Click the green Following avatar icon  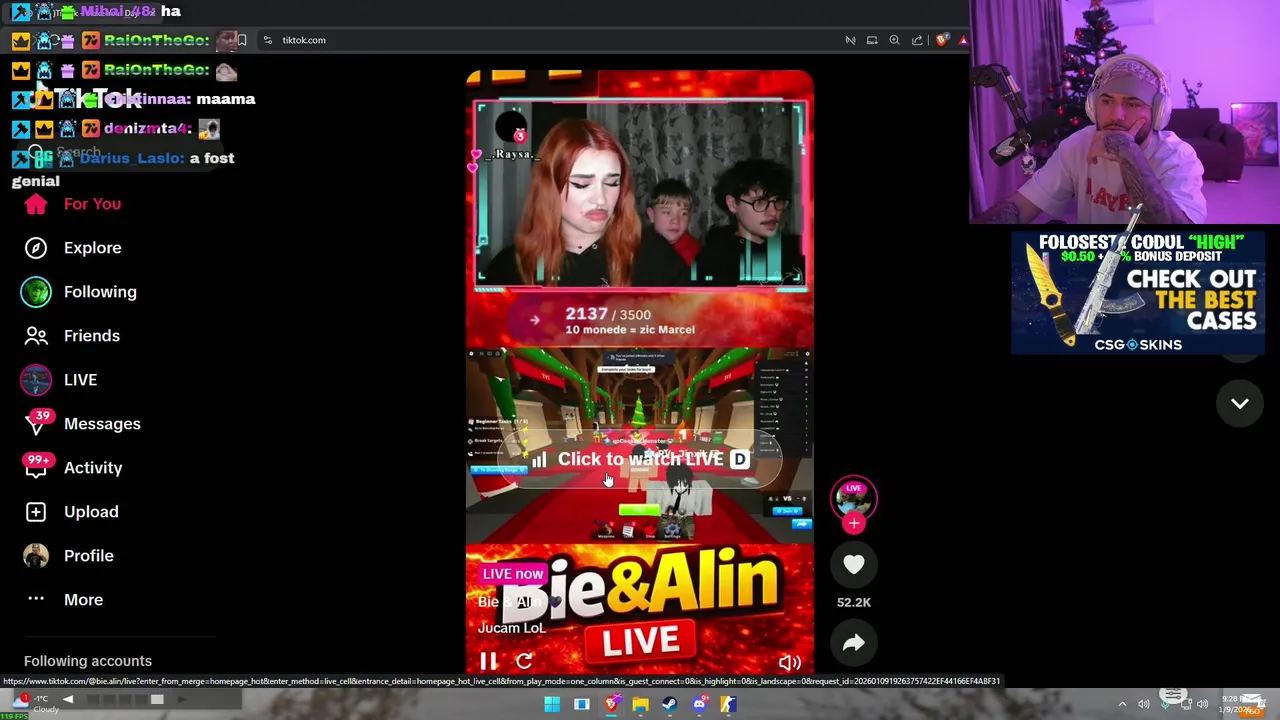36,292
